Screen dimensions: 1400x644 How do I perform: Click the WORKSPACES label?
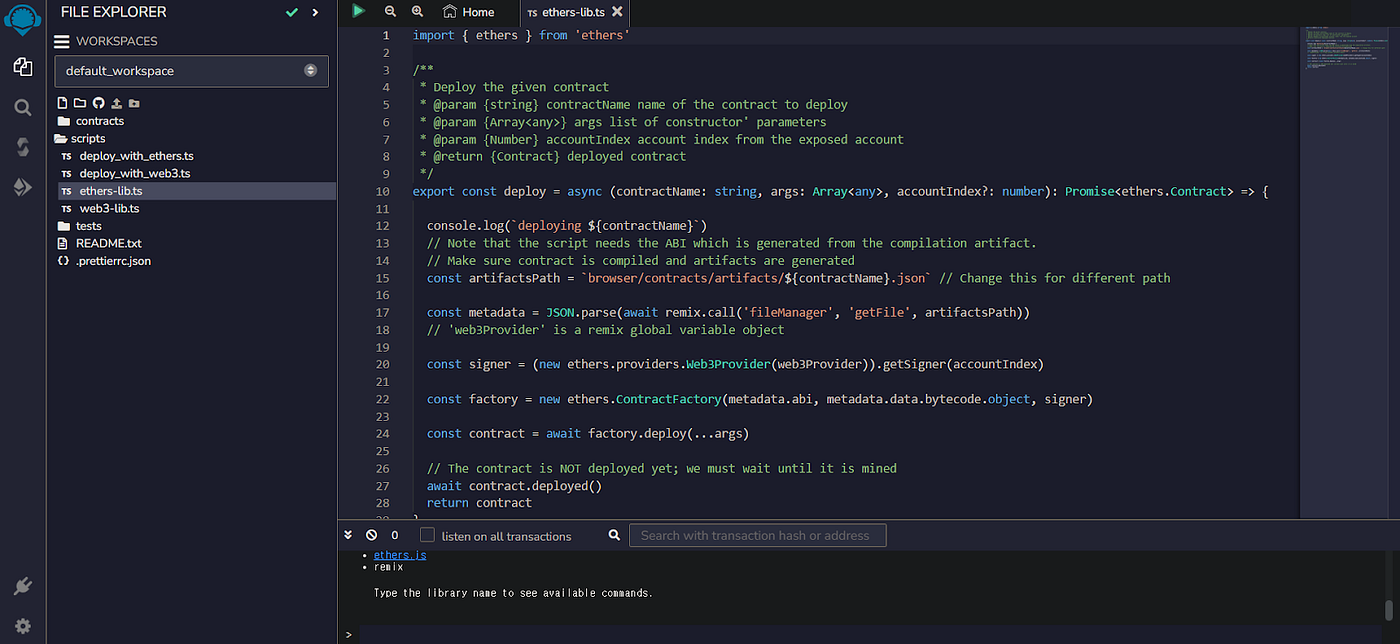coord(117,41)
